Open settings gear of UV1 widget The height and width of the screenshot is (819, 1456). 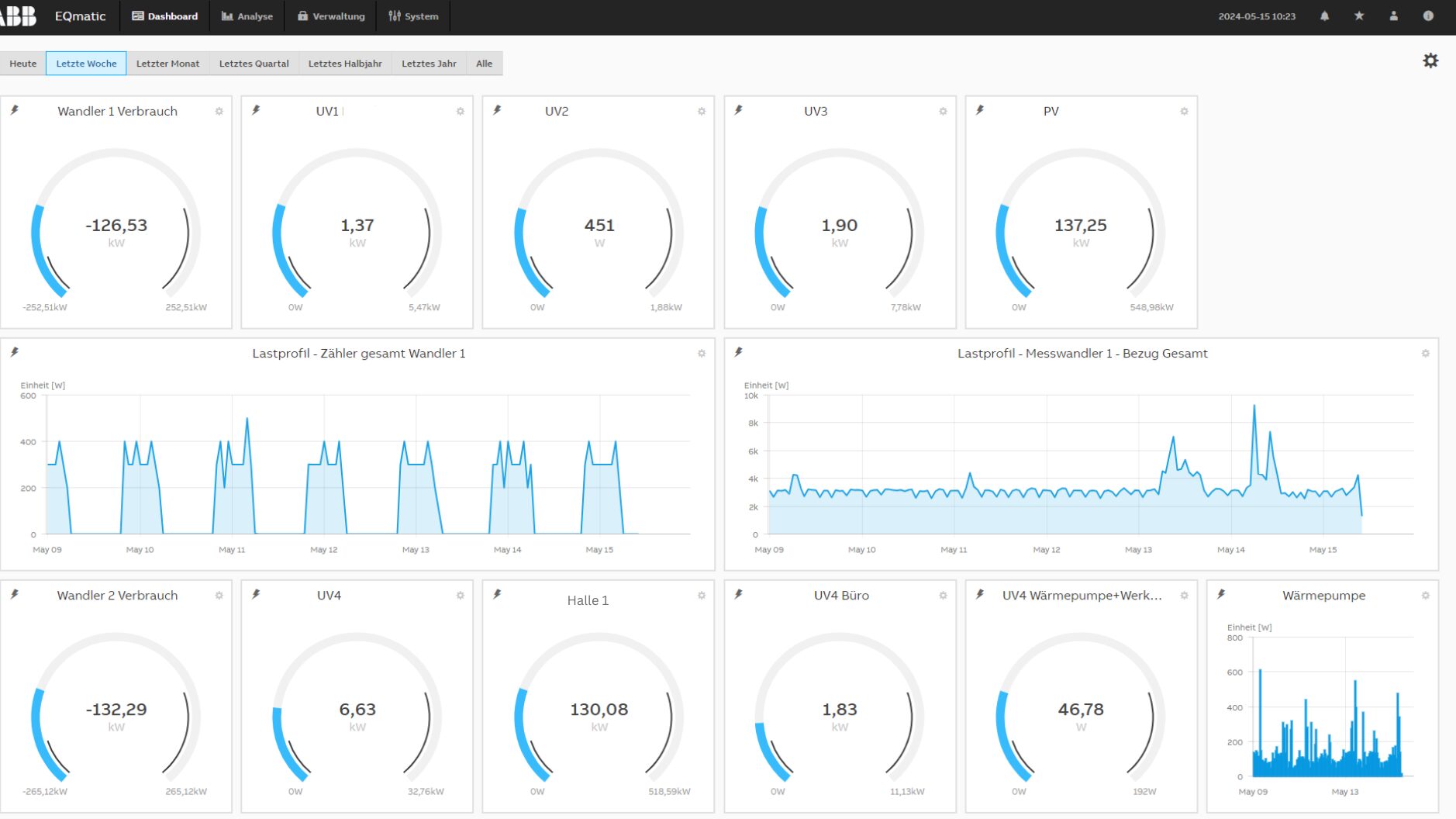pyautogui.click(x=461, y=111)
